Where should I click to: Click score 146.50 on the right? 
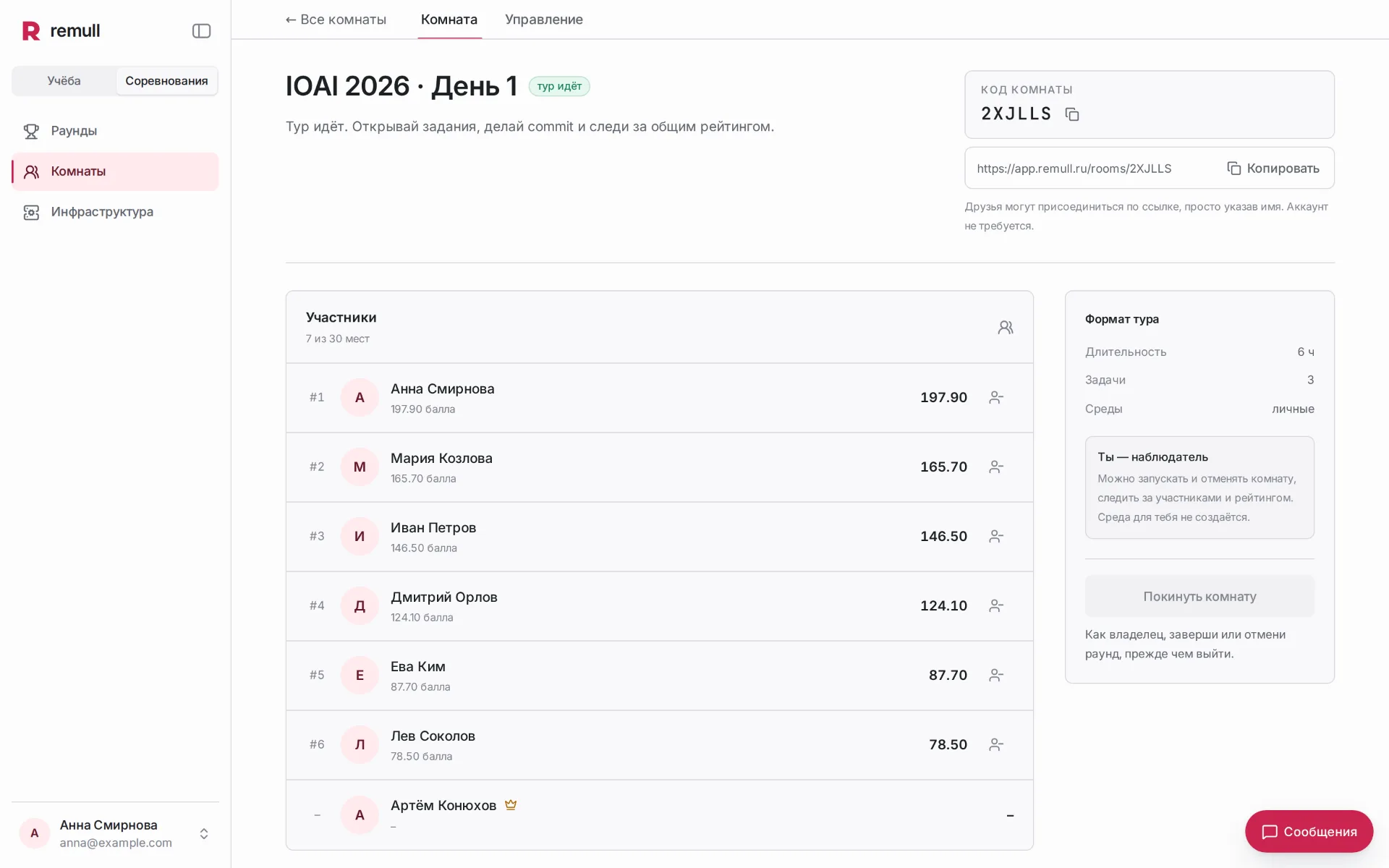click(x=943, y=536)
